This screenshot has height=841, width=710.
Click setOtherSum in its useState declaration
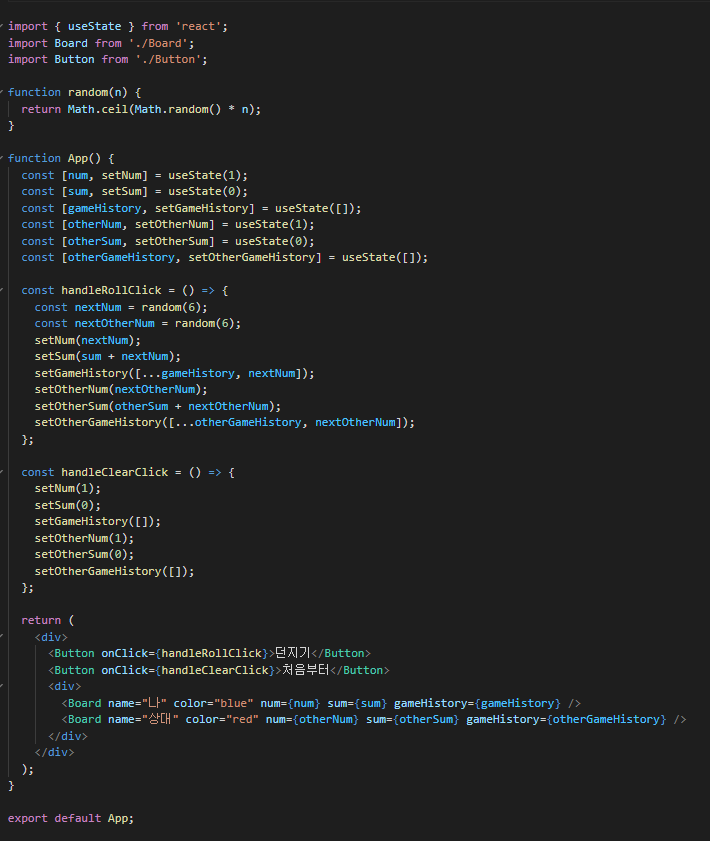point(172,241)
